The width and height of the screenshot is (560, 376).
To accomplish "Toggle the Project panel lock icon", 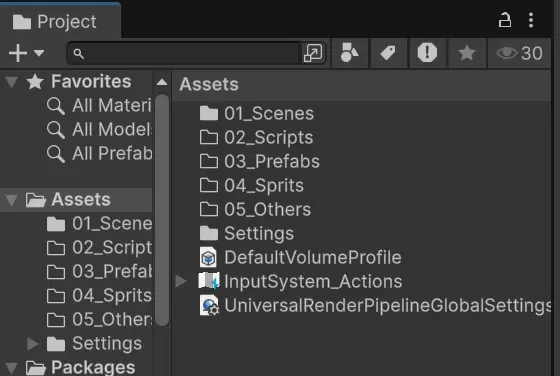I will (x=505, y=20).
